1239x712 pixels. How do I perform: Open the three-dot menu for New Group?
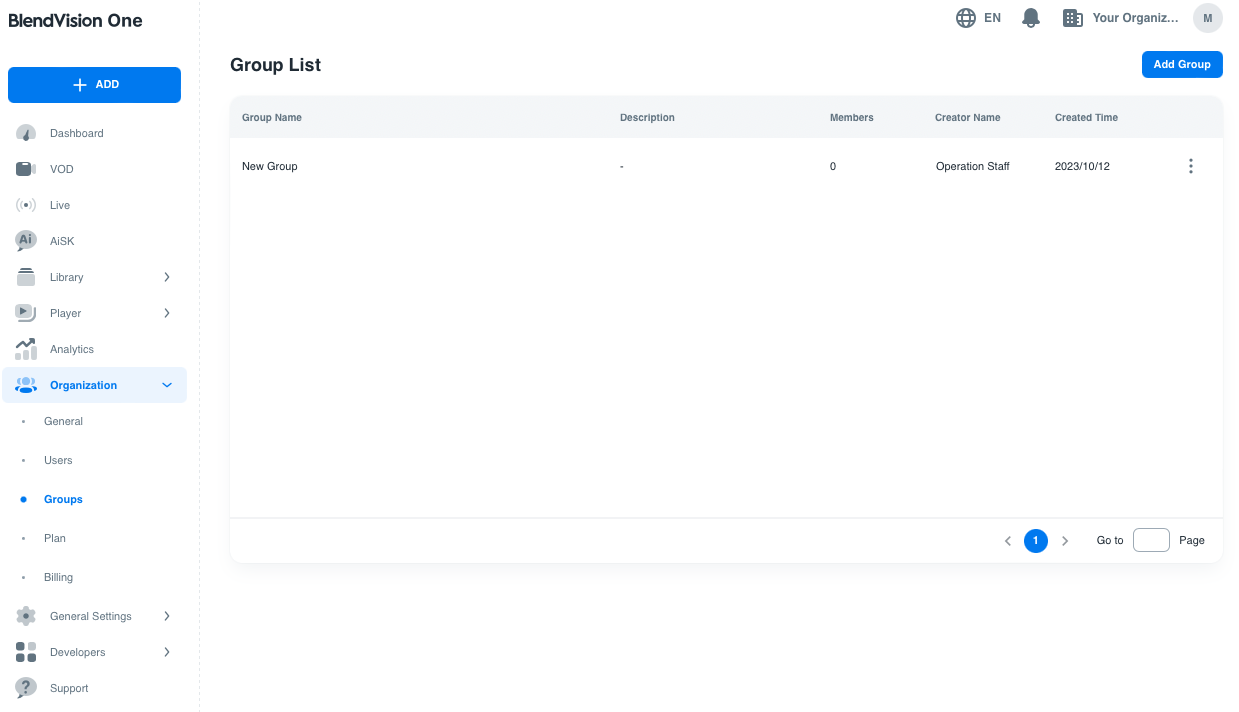pos(1190,166)
